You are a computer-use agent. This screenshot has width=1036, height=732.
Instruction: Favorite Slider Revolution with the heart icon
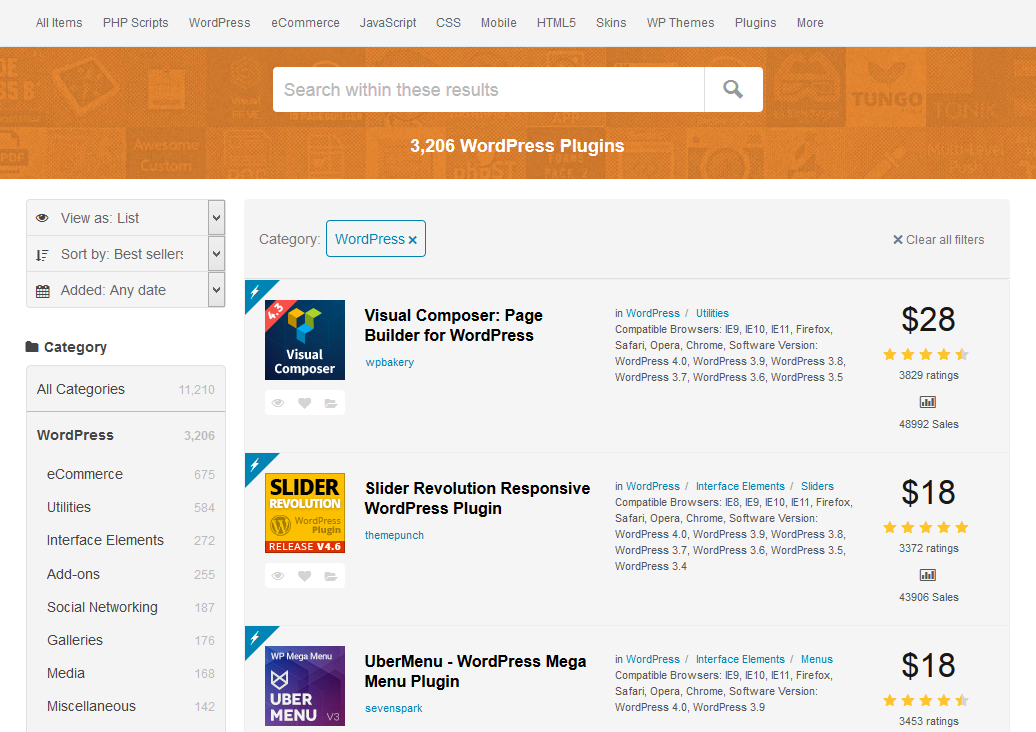(x=305, y=576)
